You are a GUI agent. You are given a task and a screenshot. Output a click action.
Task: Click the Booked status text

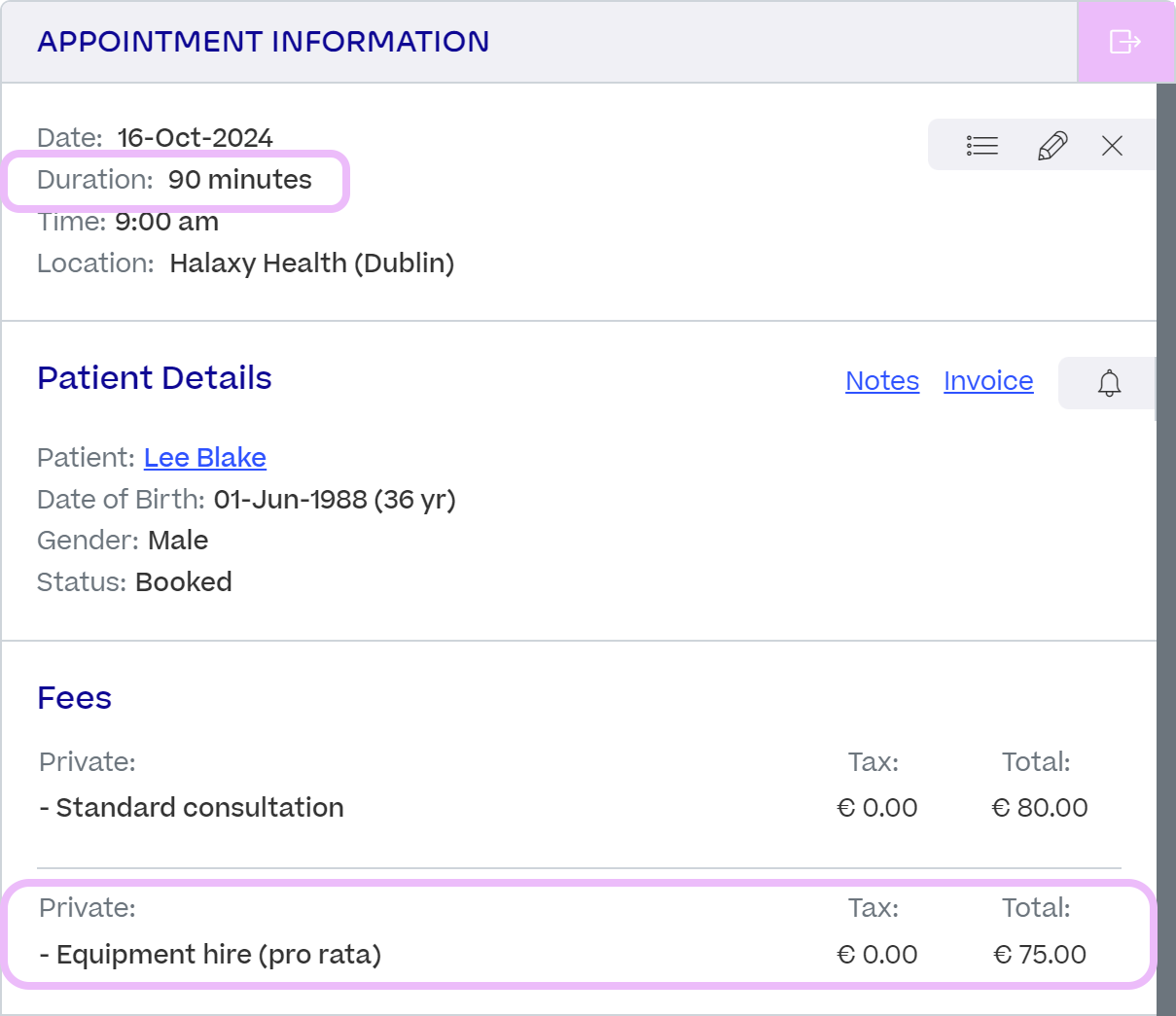(x=184, y=582)
